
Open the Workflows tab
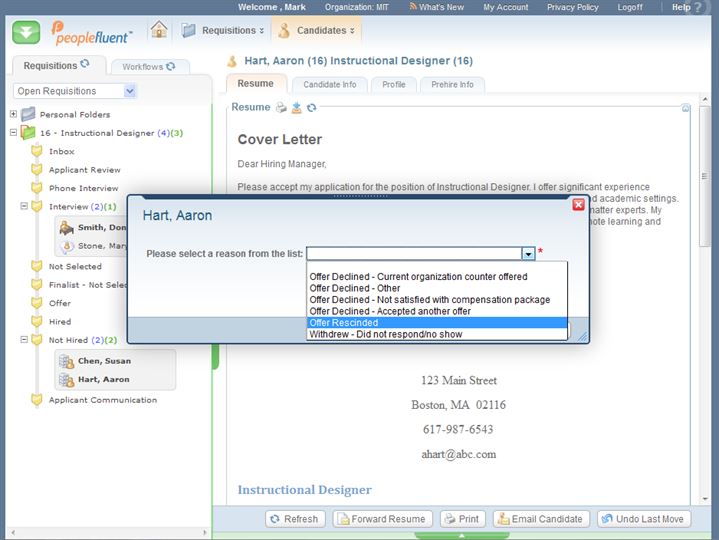pyautogui.click(x=142, y=66)
